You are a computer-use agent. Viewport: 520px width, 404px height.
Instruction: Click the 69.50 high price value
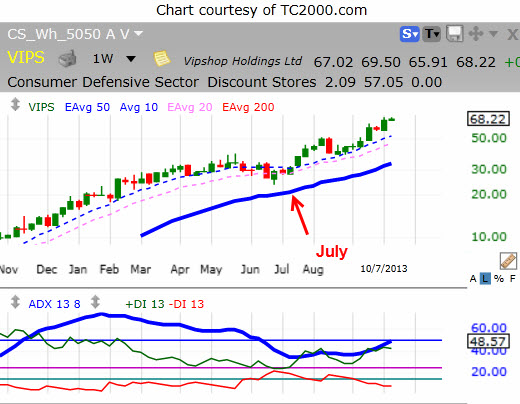pyautogui.click(x=381, y=62)
